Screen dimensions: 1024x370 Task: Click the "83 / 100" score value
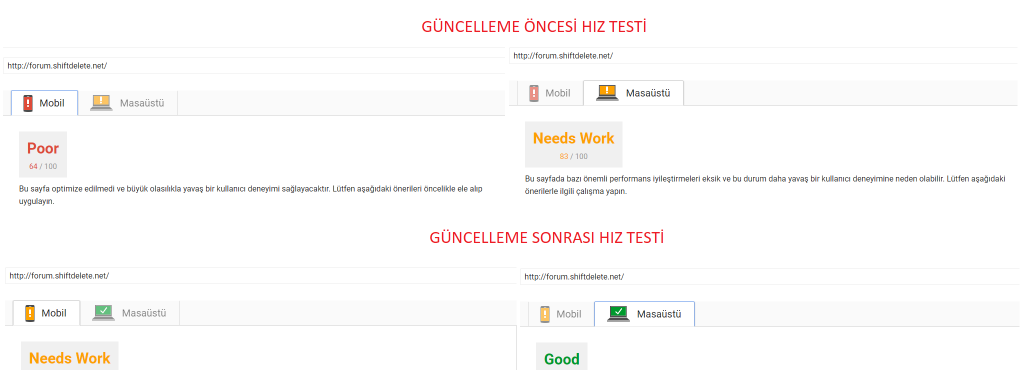tap(573, 157)
